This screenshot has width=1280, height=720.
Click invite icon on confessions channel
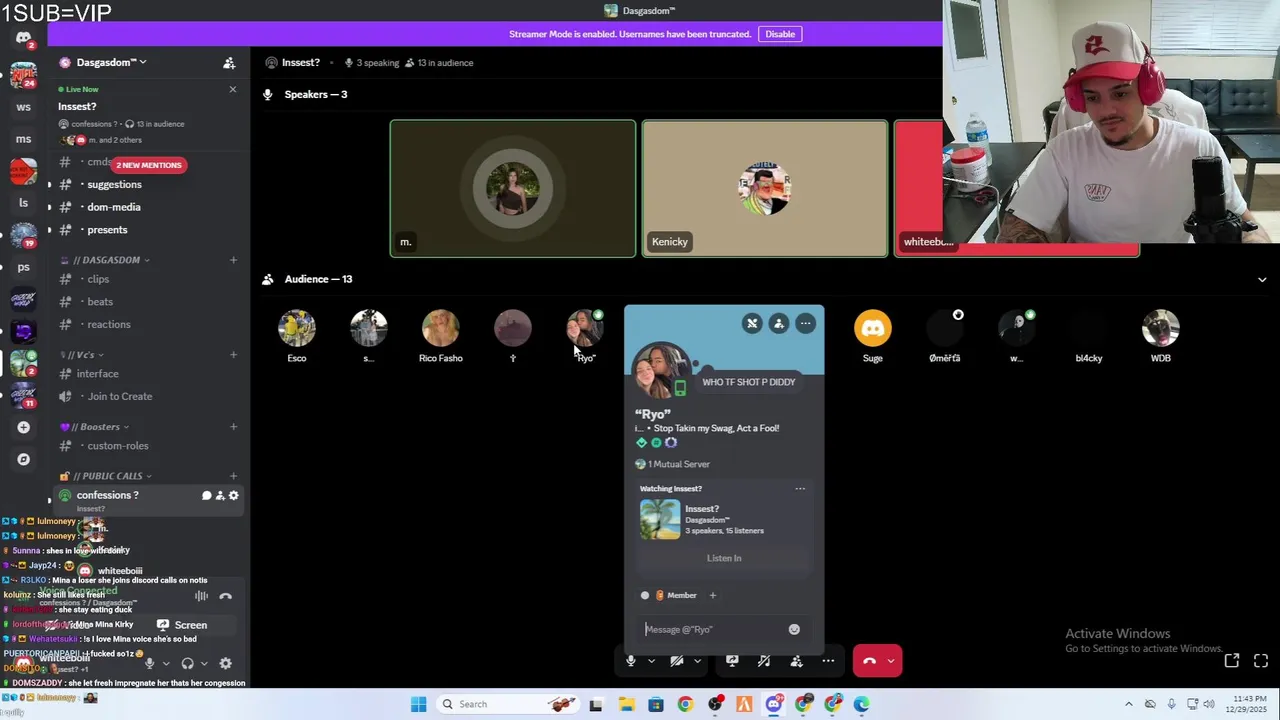click(x=220, y=495)
